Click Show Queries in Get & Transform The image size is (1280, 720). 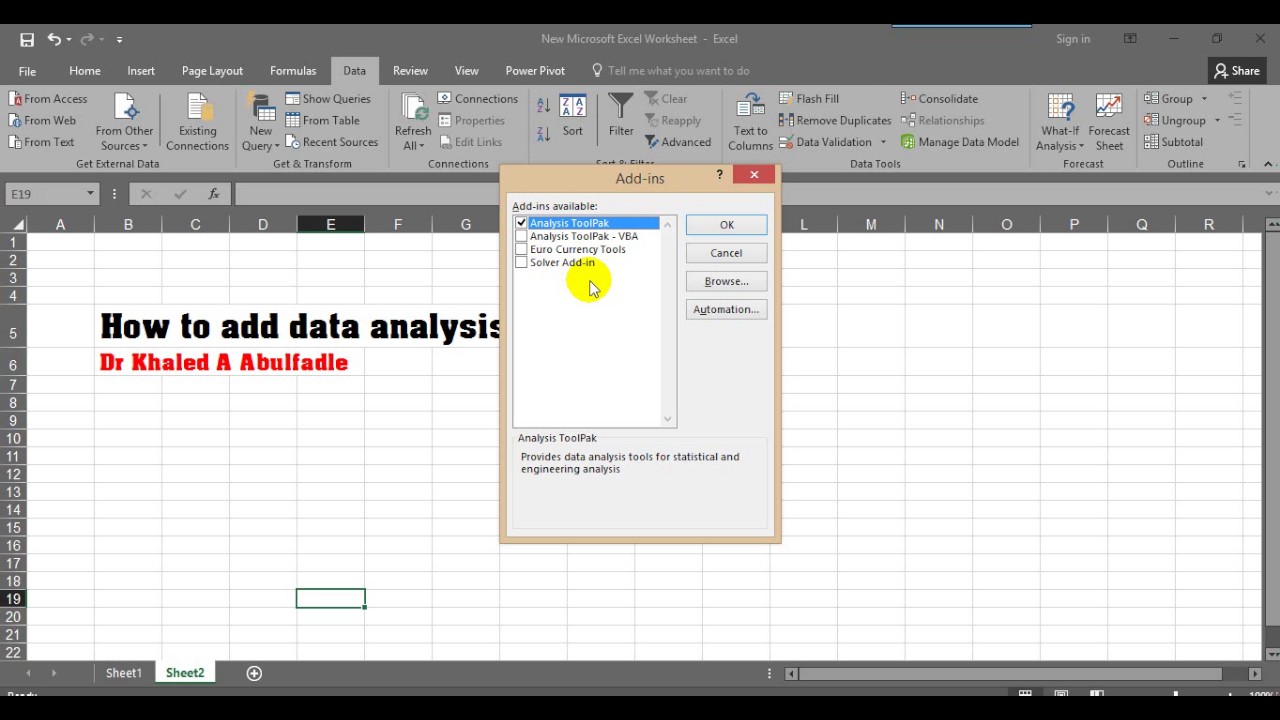328,99
